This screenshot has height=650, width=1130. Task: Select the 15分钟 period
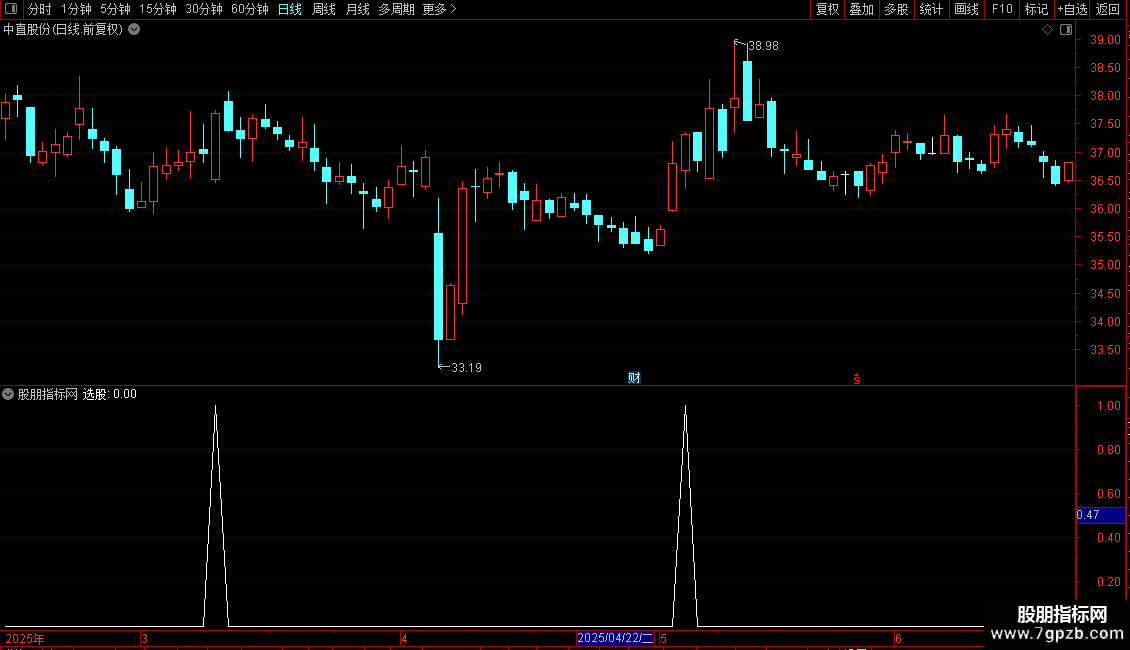click(x=158, y=9)
